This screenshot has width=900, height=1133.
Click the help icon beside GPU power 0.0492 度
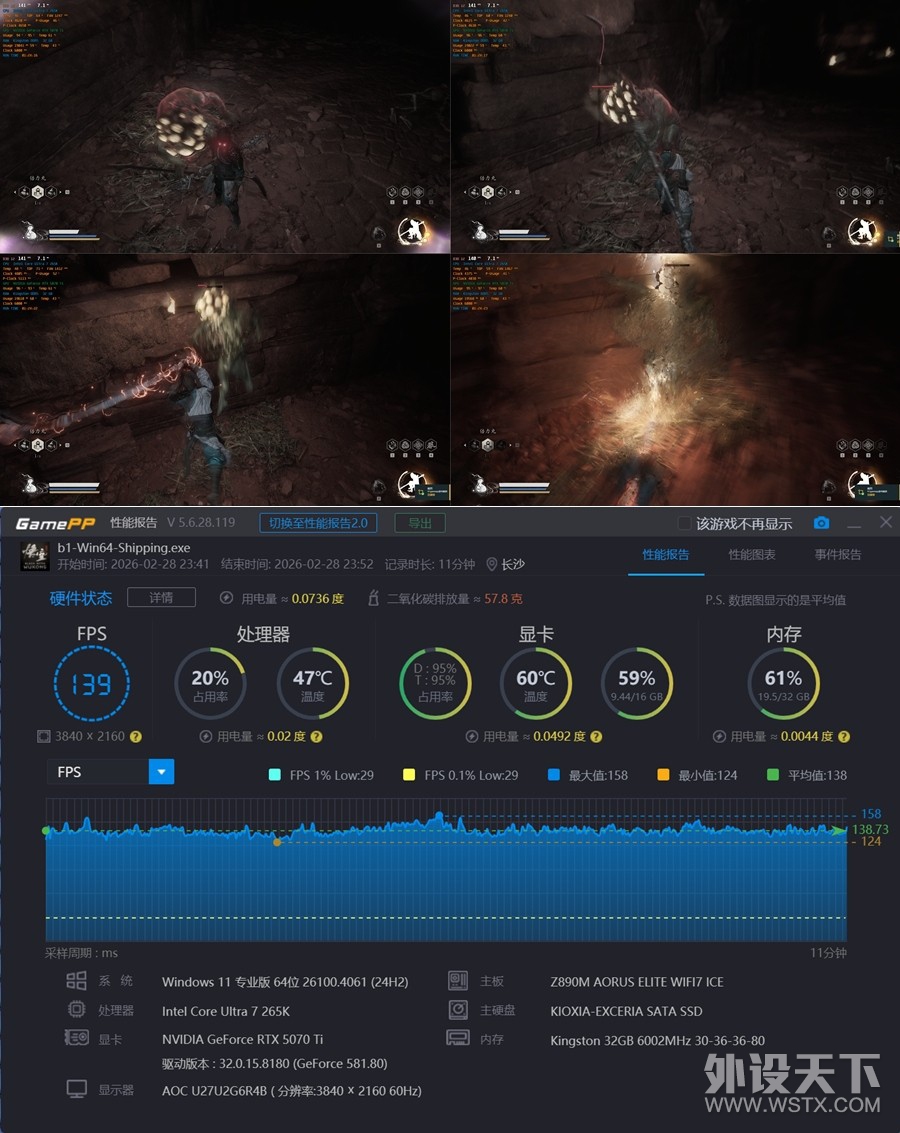point(596,736)
